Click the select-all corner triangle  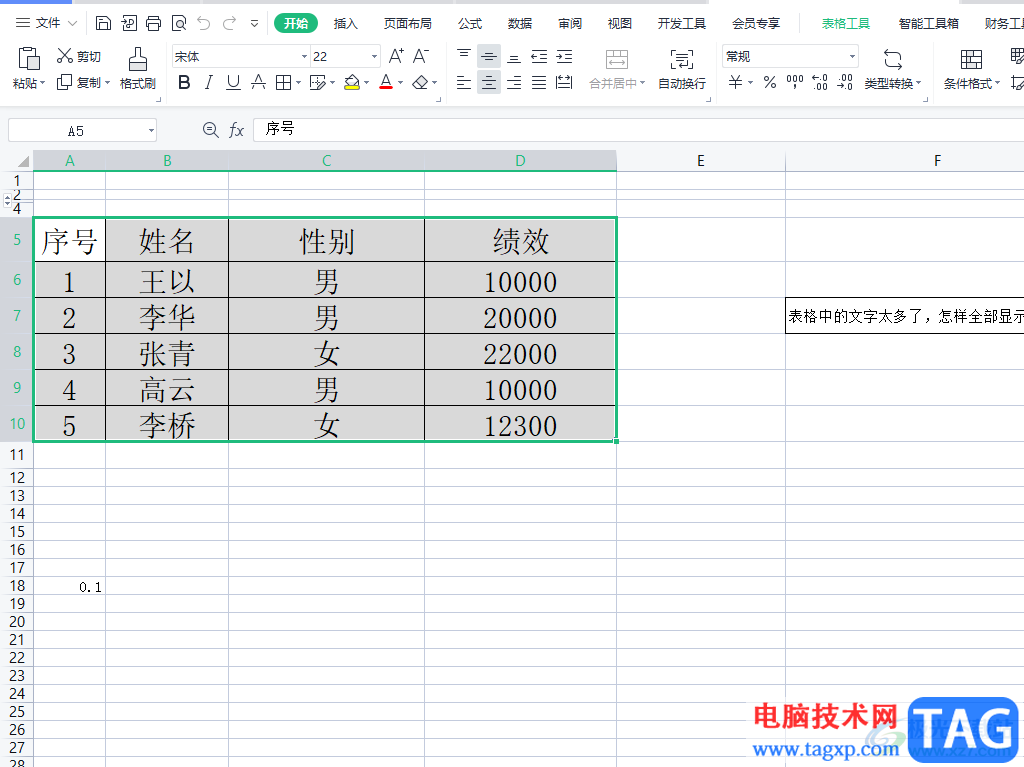click(x=23, y=161)
